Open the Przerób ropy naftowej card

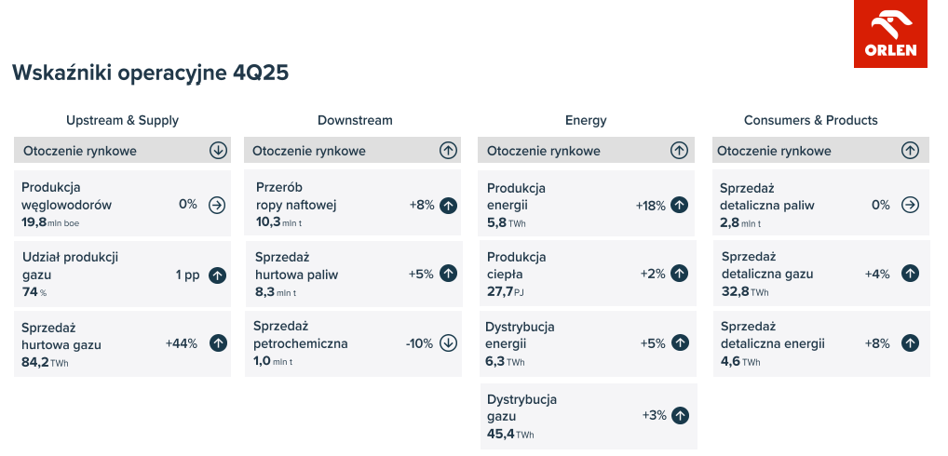tap(353, 203)
